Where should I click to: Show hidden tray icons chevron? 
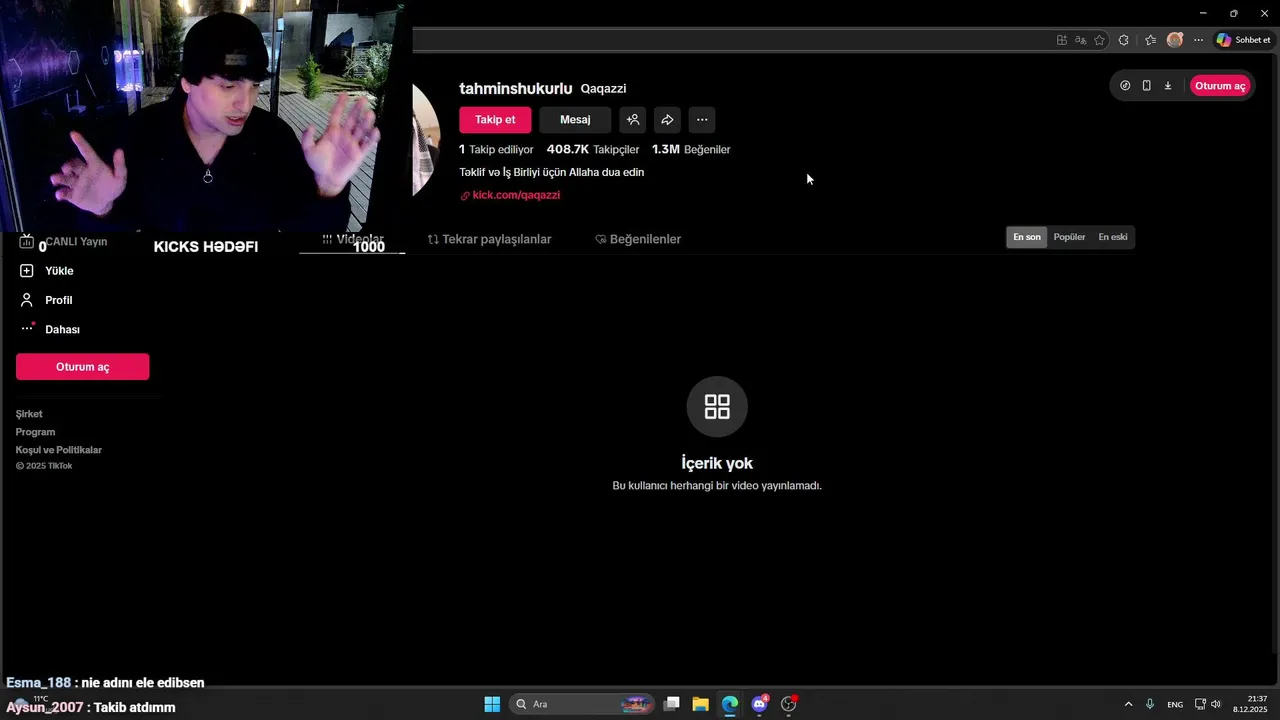click(1128, 704)
